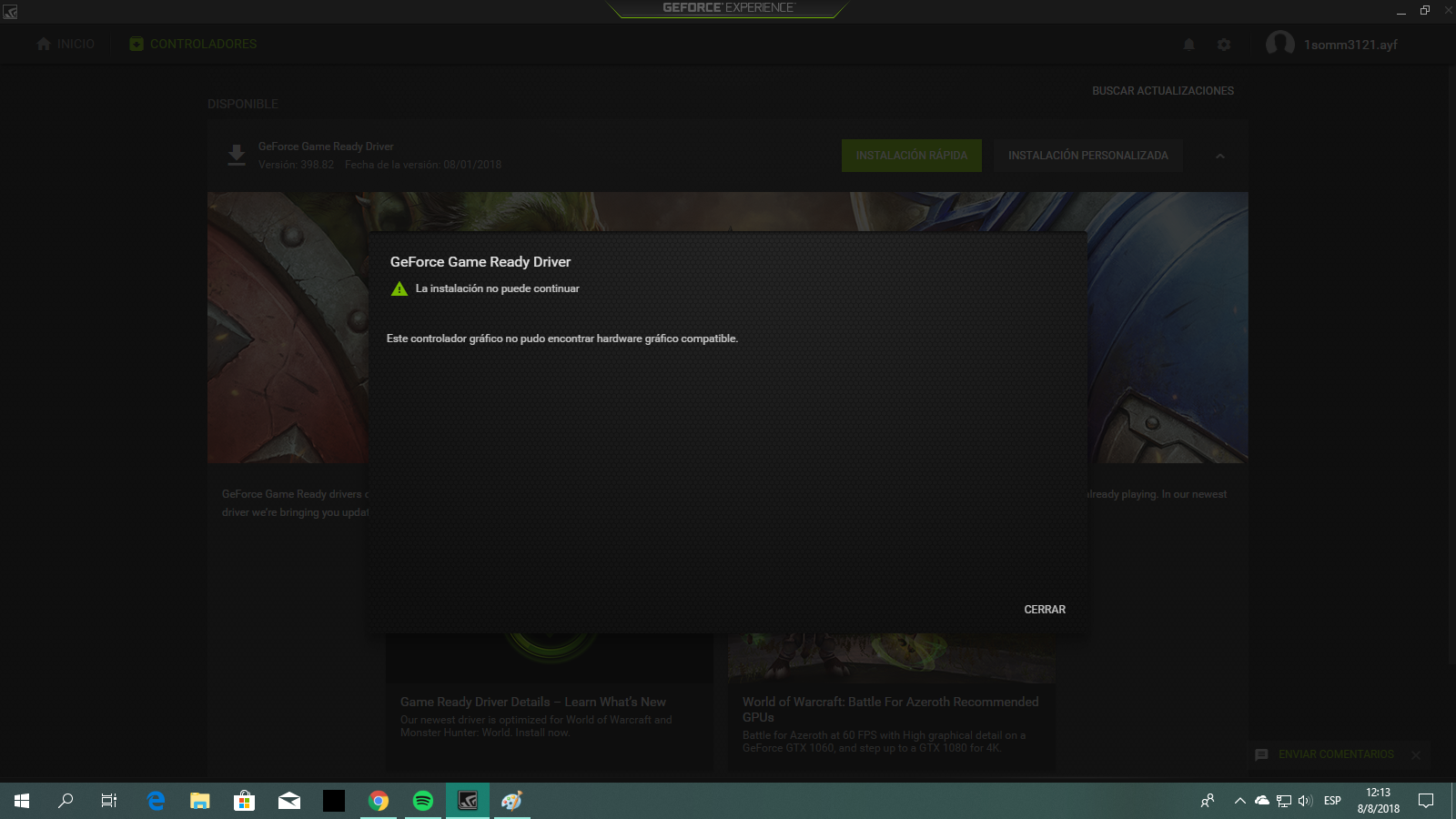Open account name 1somm3121.ayf
Viewport: 1456px width, 819px height.
1350,45
